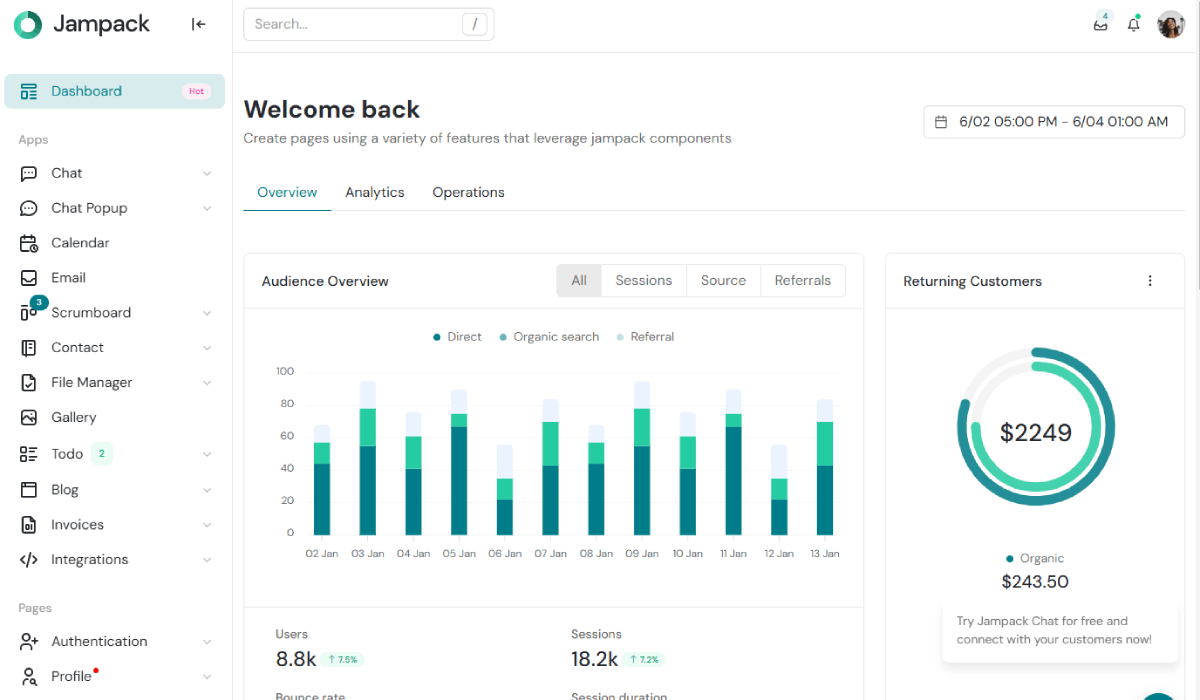Viewport: 1200px width, 700px height.
Task: Open the user avatar profile menu
Action: pos(1170,25)
